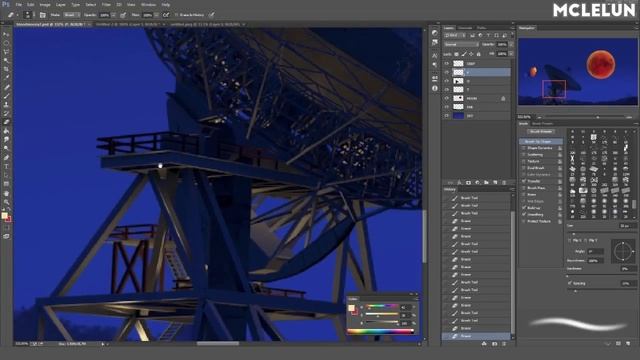Open the Image menu
640x360 pixels.
pyautogui.click(x=45, y=4)
